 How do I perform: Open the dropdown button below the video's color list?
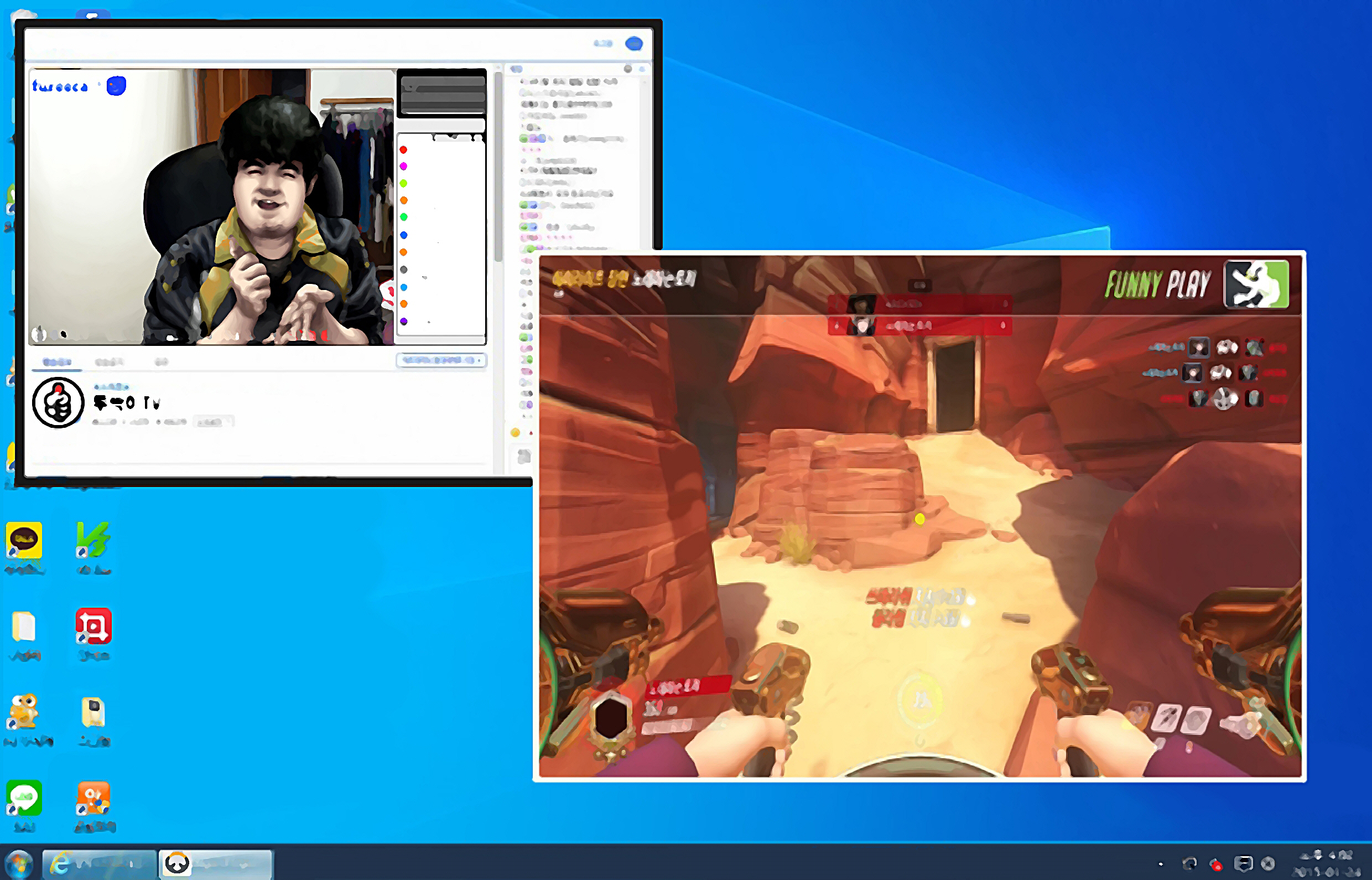pos(441,360)
